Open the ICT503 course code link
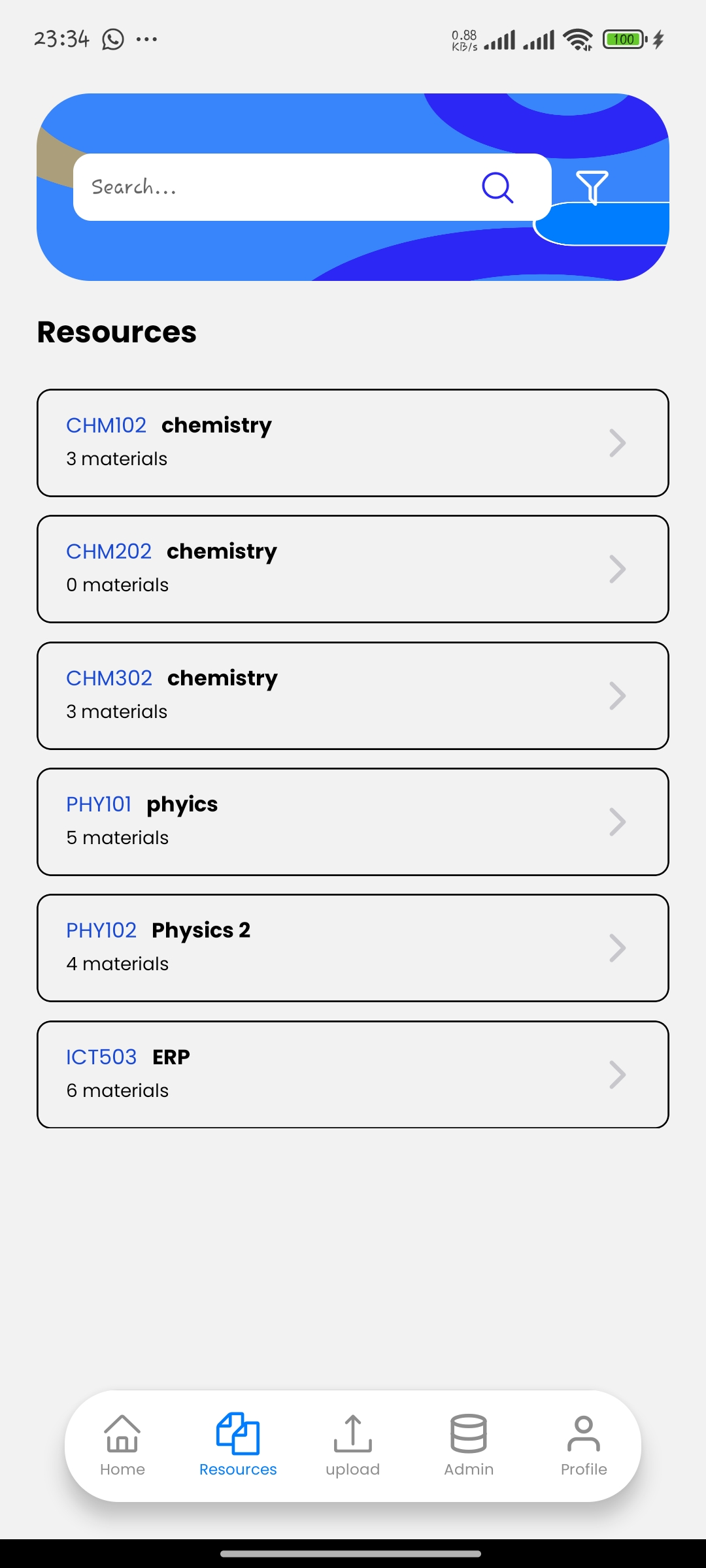 coord(101,1057)
